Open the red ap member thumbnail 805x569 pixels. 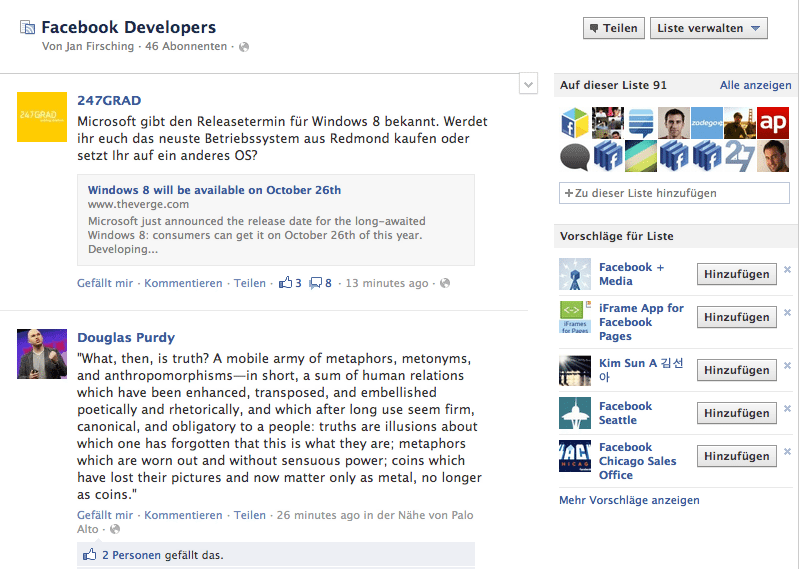(x=773, y=123)
